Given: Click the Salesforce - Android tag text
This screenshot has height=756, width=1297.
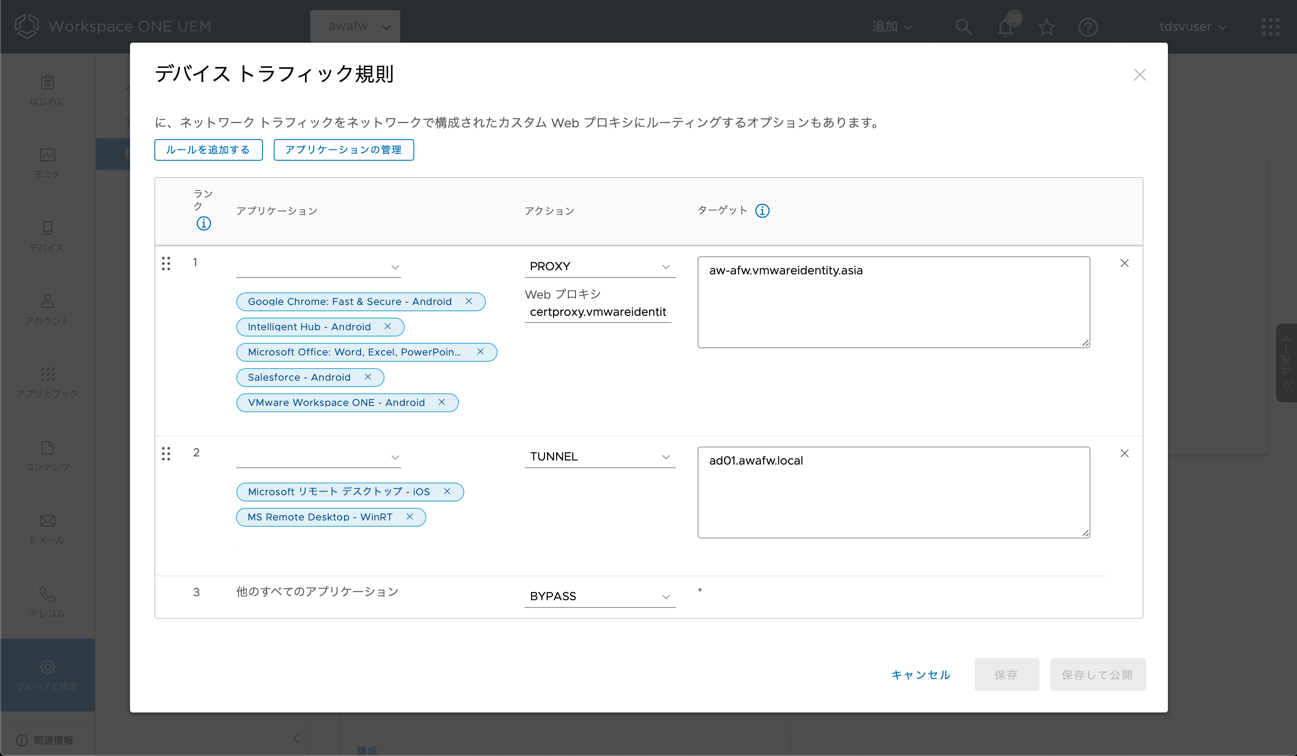Looking at the screenshot, I should click(299, 377).
